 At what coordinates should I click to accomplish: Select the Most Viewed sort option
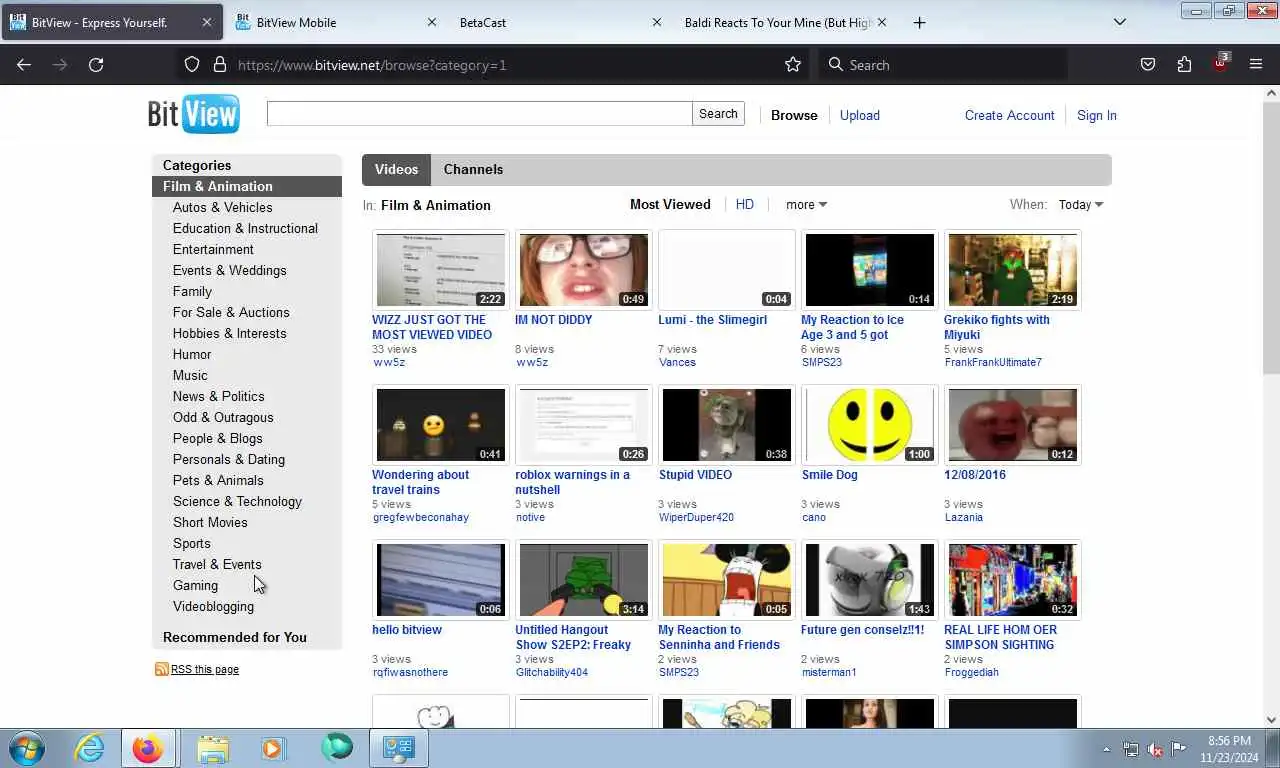pyautogui.click(x=670, y=204)
